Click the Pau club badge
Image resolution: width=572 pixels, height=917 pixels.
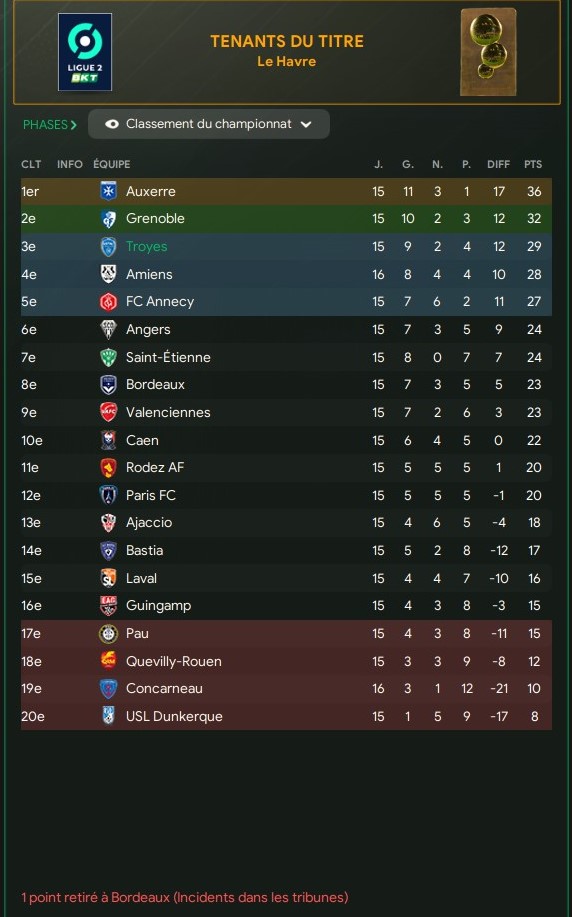pyautogui.click(x=108, y=633)
